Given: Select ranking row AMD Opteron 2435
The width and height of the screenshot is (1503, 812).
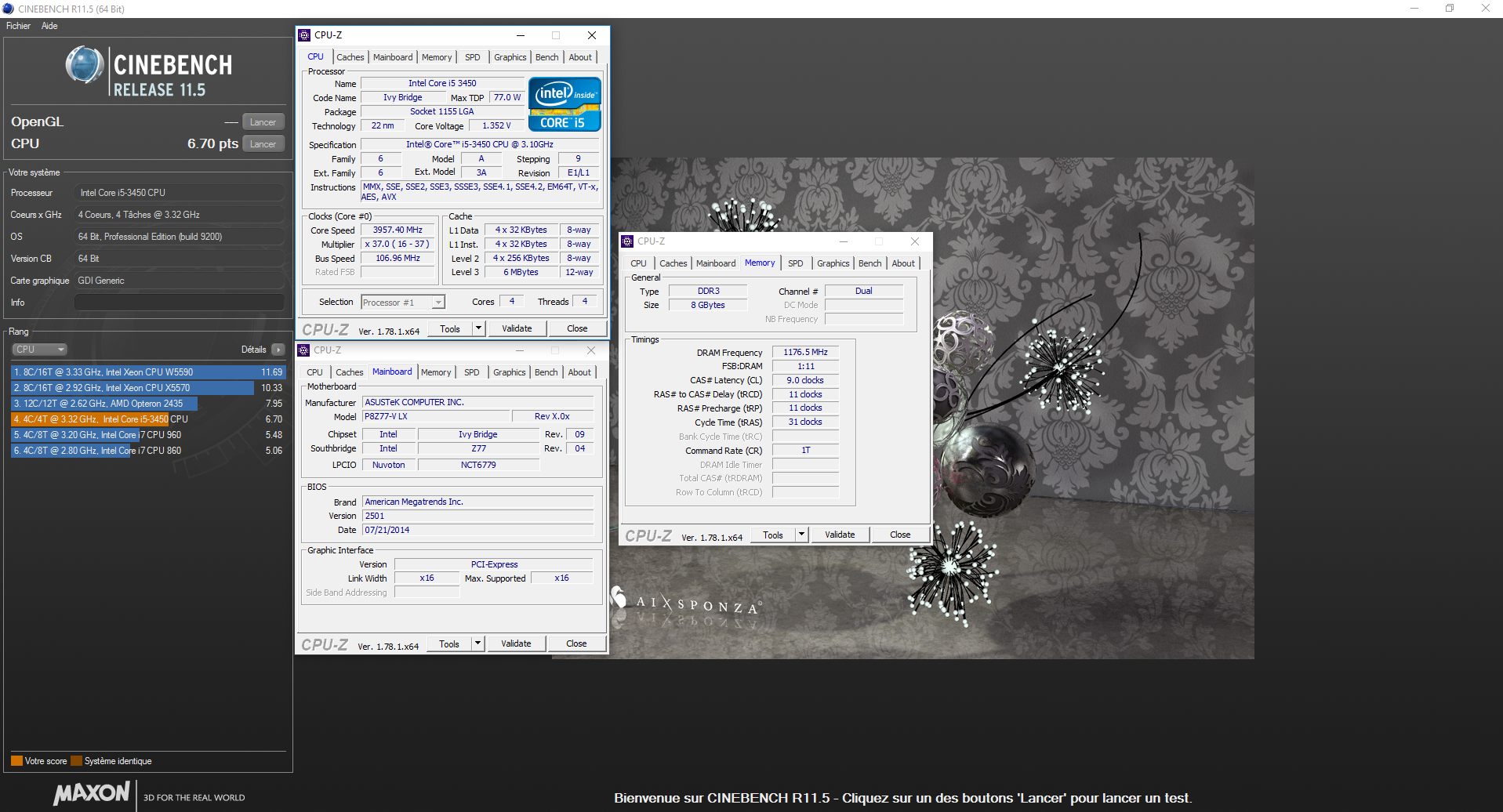Looking at the screenshot, I should pos(148,404).
